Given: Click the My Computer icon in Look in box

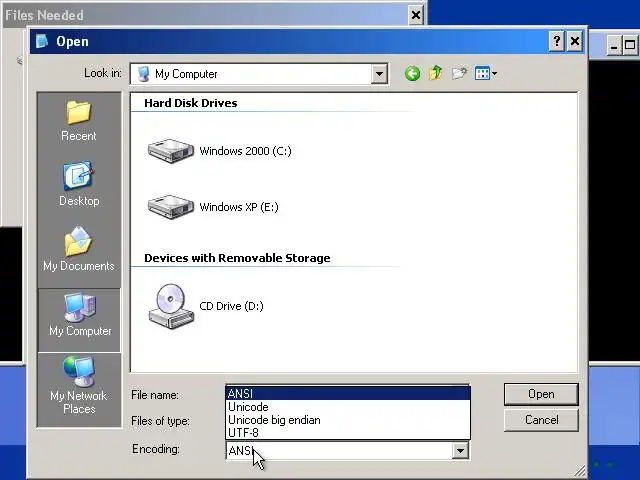Looking at the screenshot, I should (x=143, y=74).
